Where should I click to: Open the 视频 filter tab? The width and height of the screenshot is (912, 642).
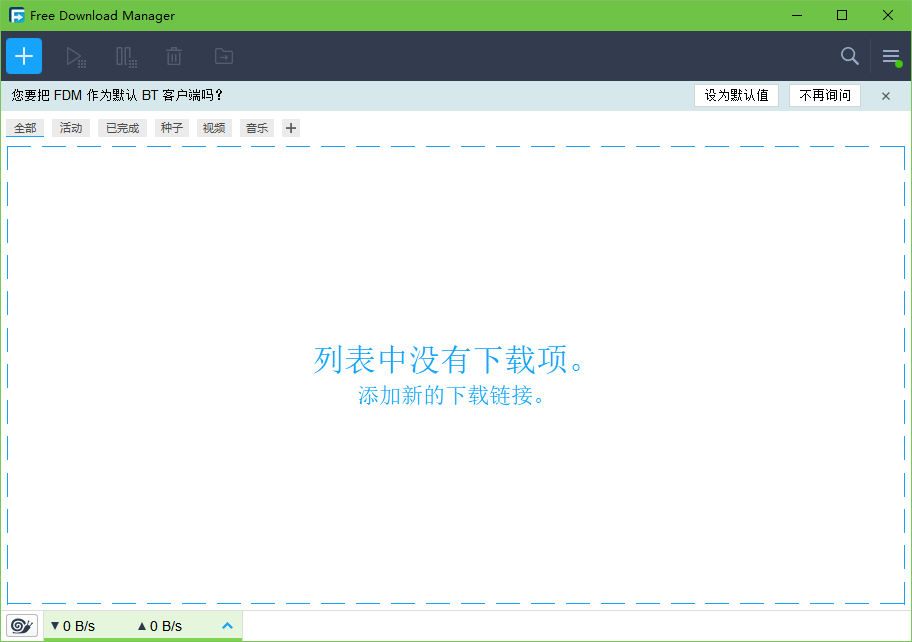pyautogui.click(x=213, y=127)
